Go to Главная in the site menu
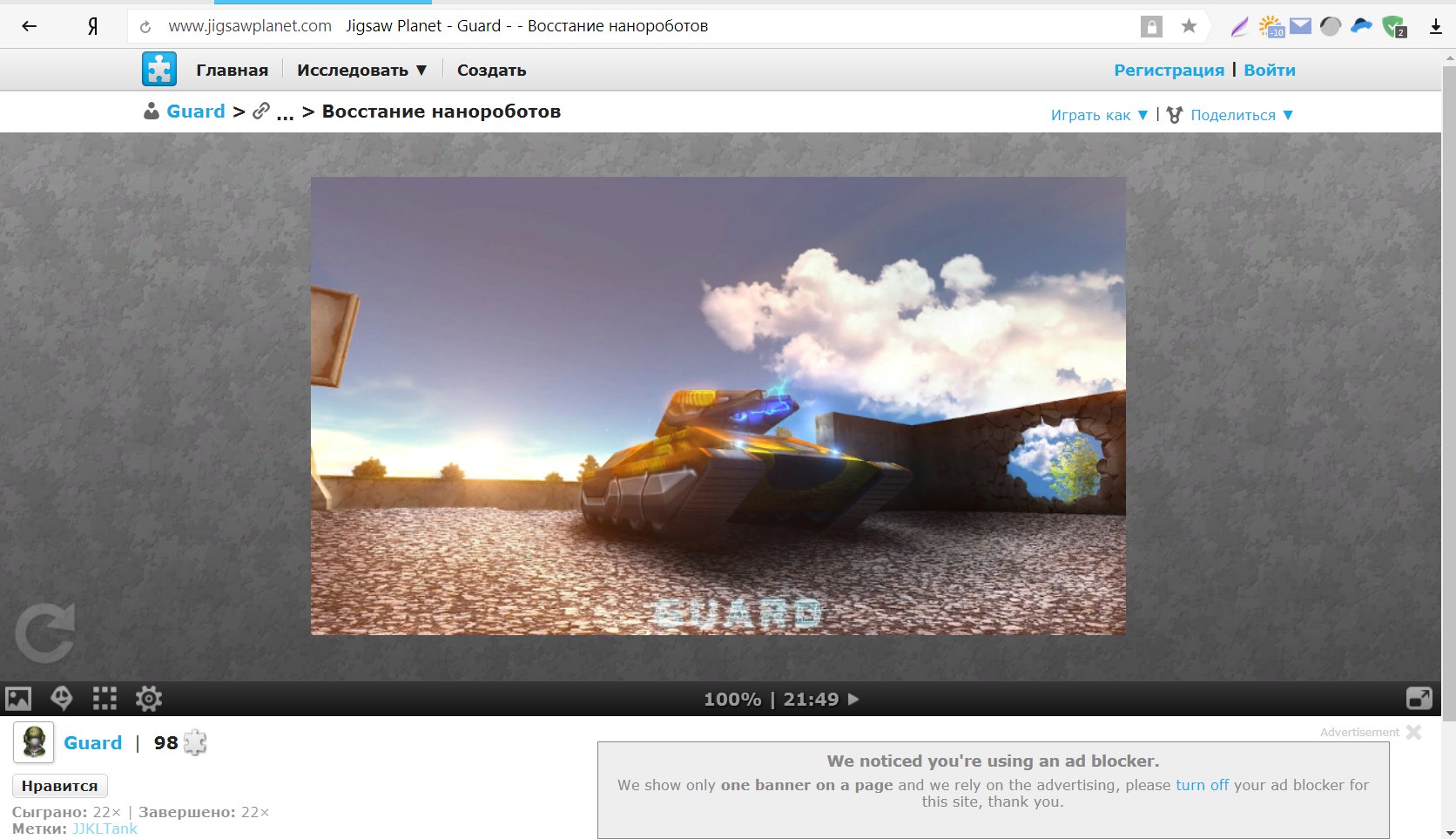Image resolution: width=1456 pixels, height=839 pixels. (233, 70)
